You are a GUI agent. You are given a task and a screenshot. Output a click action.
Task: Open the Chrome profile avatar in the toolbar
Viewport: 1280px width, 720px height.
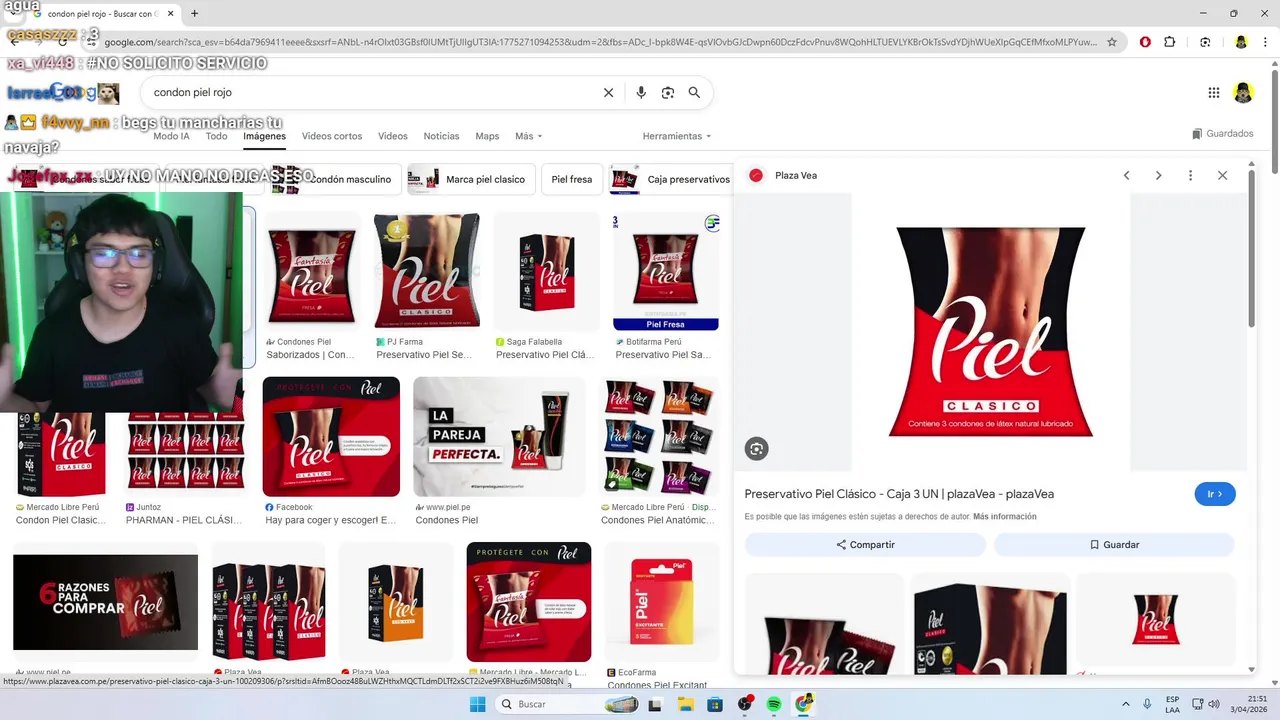click(1241, 42)
